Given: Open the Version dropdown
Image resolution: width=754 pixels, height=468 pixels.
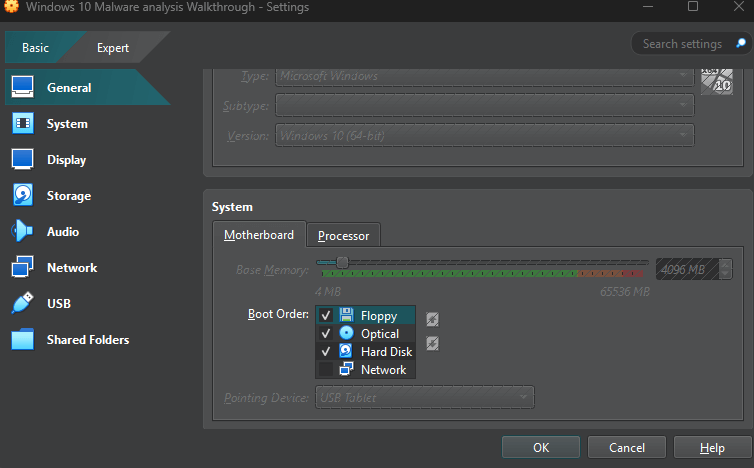Looking at the screenshot, I should (485, 135).
